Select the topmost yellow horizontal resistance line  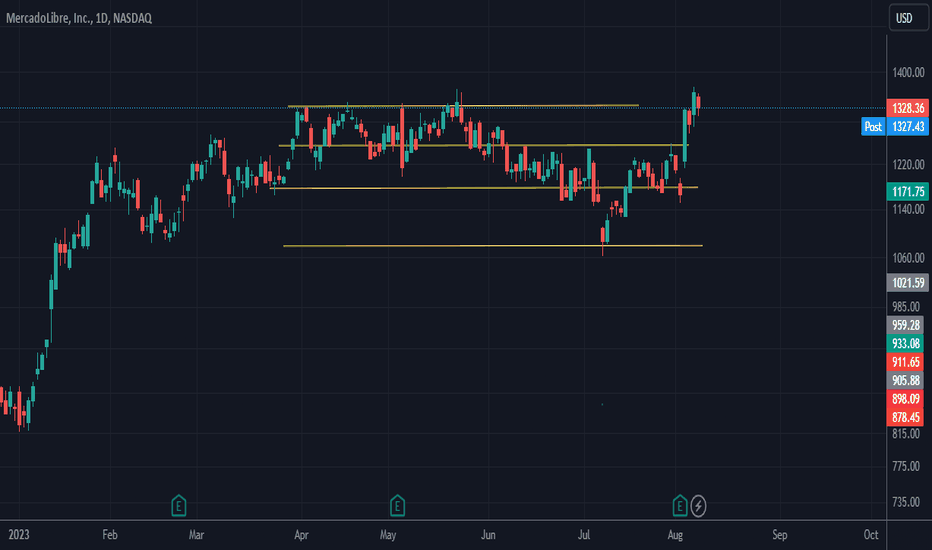coord(464,106)
